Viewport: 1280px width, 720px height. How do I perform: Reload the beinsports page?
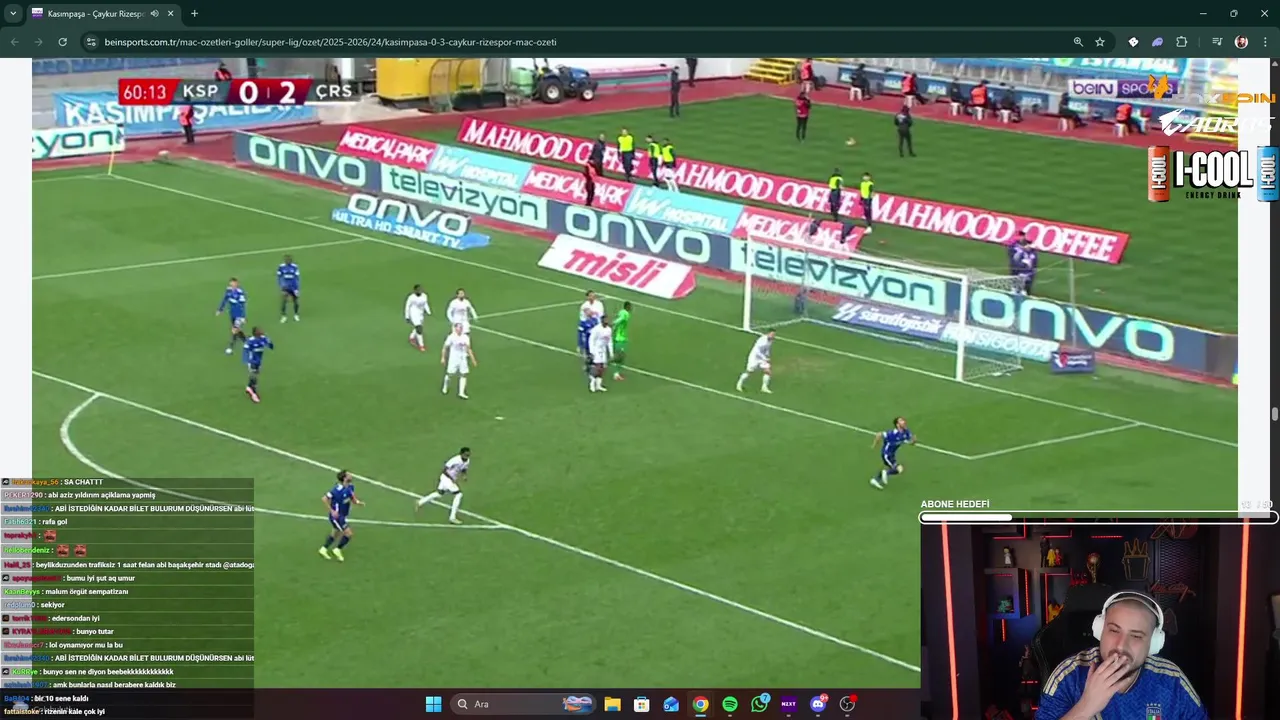[62, 42]
